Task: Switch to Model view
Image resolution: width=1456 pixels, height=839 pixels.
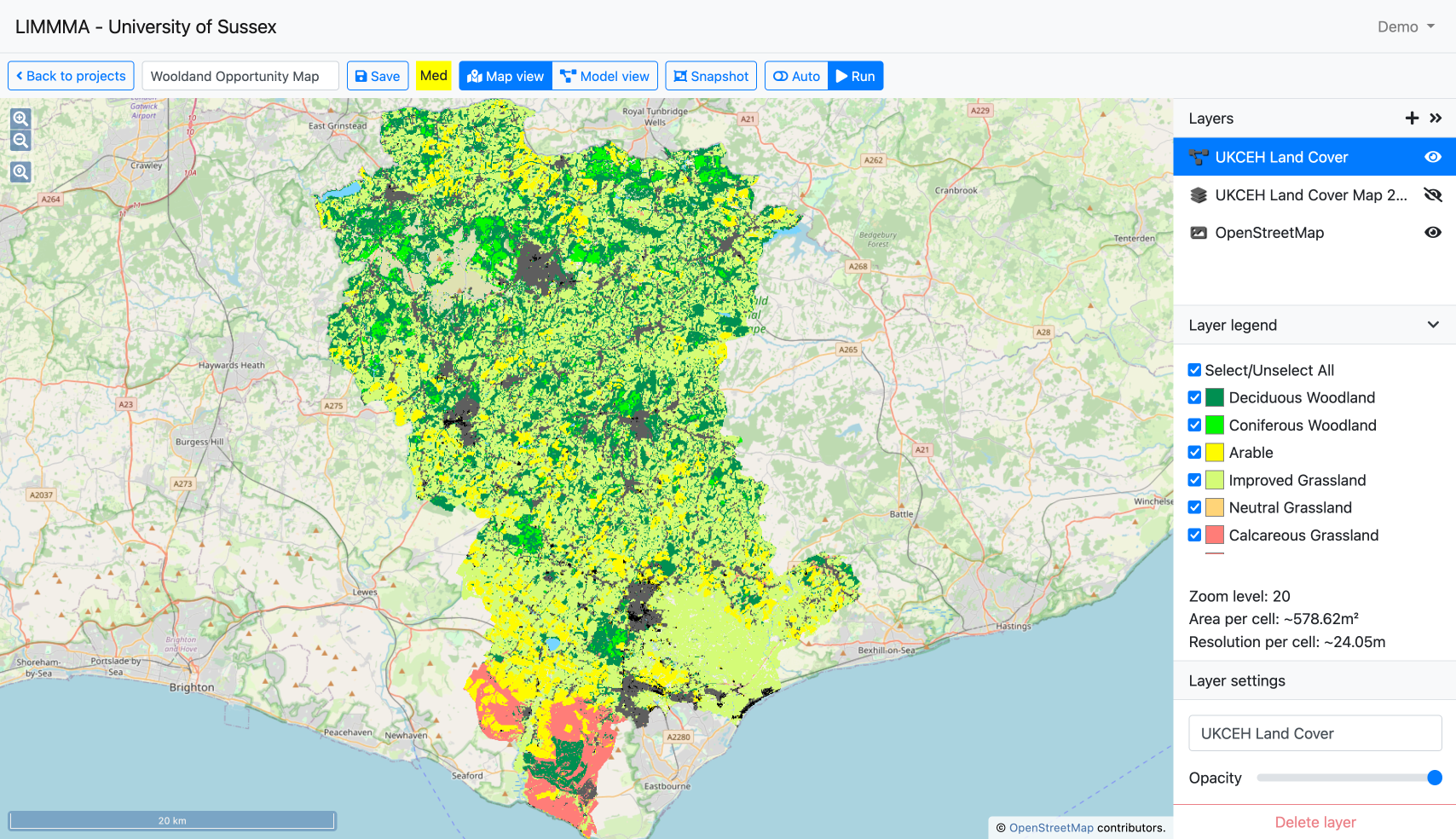Action: click(x=604, y=76)
